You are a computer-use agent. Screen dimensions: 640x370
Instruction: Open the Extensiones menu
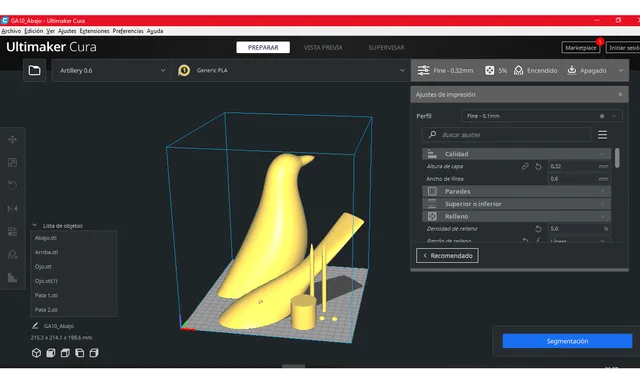(94, 31)
